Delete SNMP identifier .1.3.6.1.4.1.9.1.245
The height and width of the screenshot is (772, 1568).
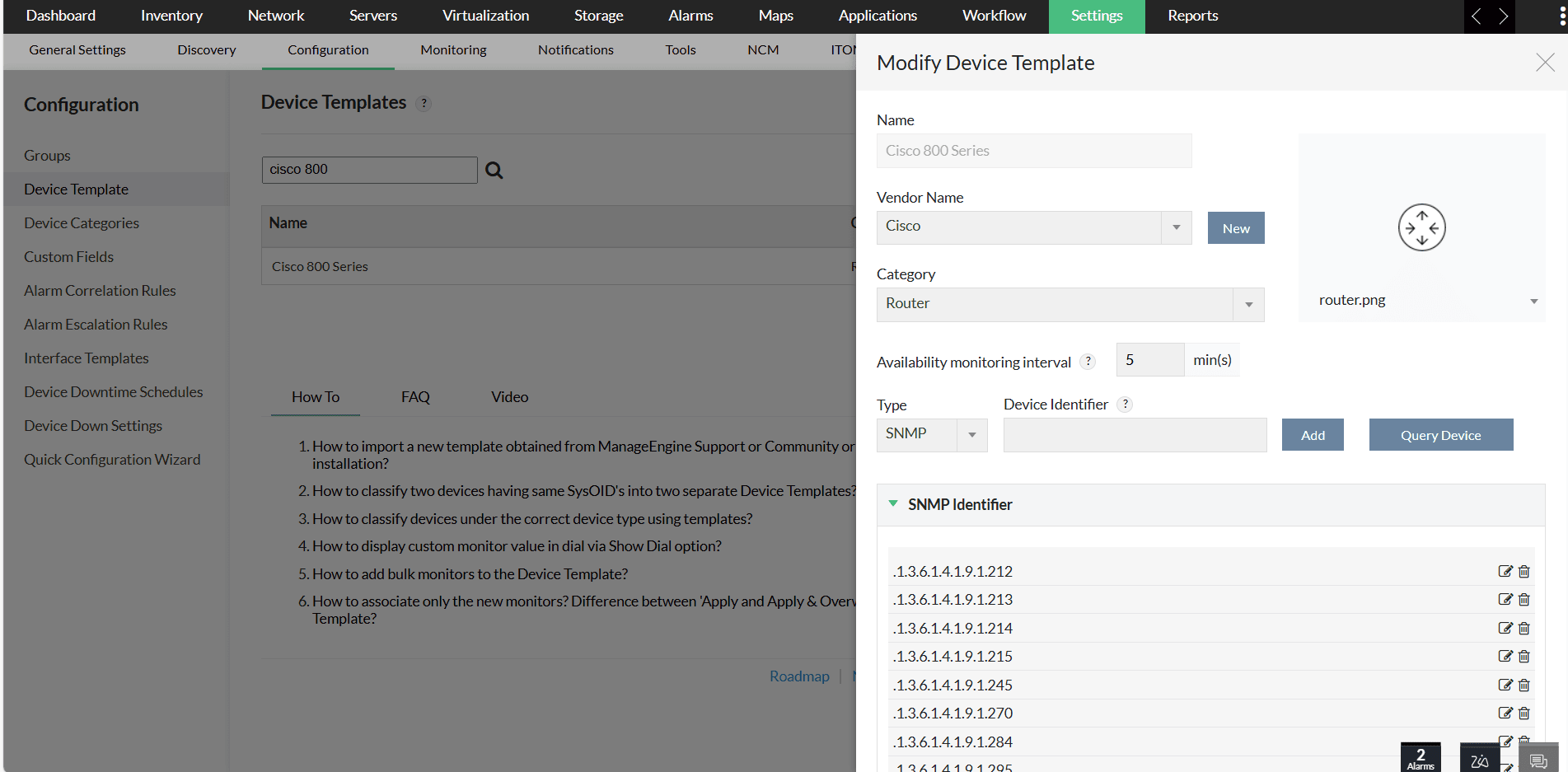point(1524,685)
